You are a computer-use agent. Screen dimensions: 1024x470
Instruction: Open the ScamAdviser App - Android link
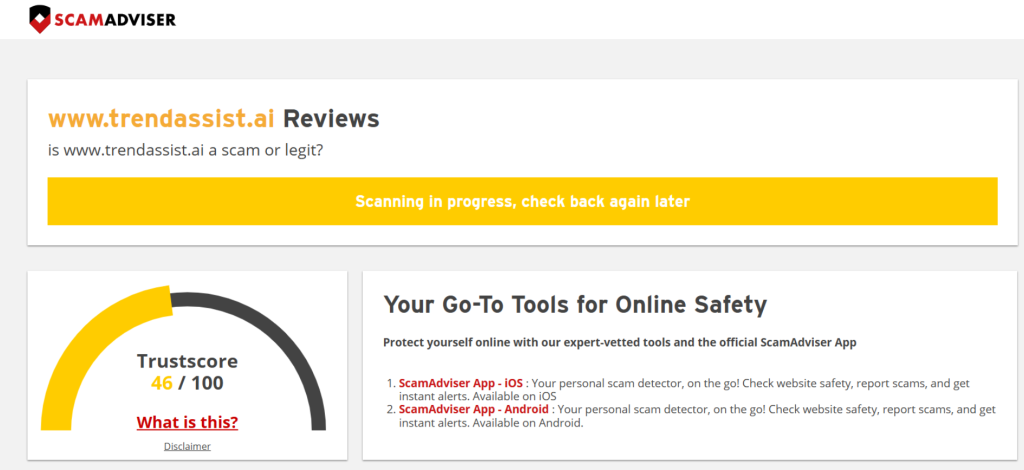point(473,409)
